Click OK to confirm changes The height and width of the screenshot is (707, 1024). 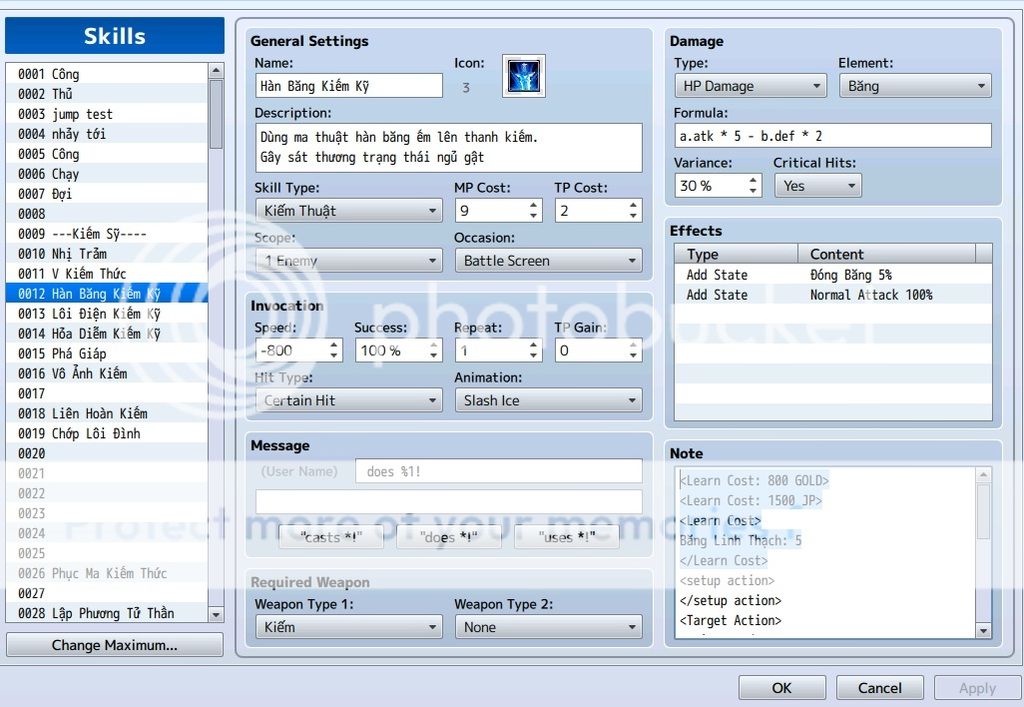[x=782, y=687]
